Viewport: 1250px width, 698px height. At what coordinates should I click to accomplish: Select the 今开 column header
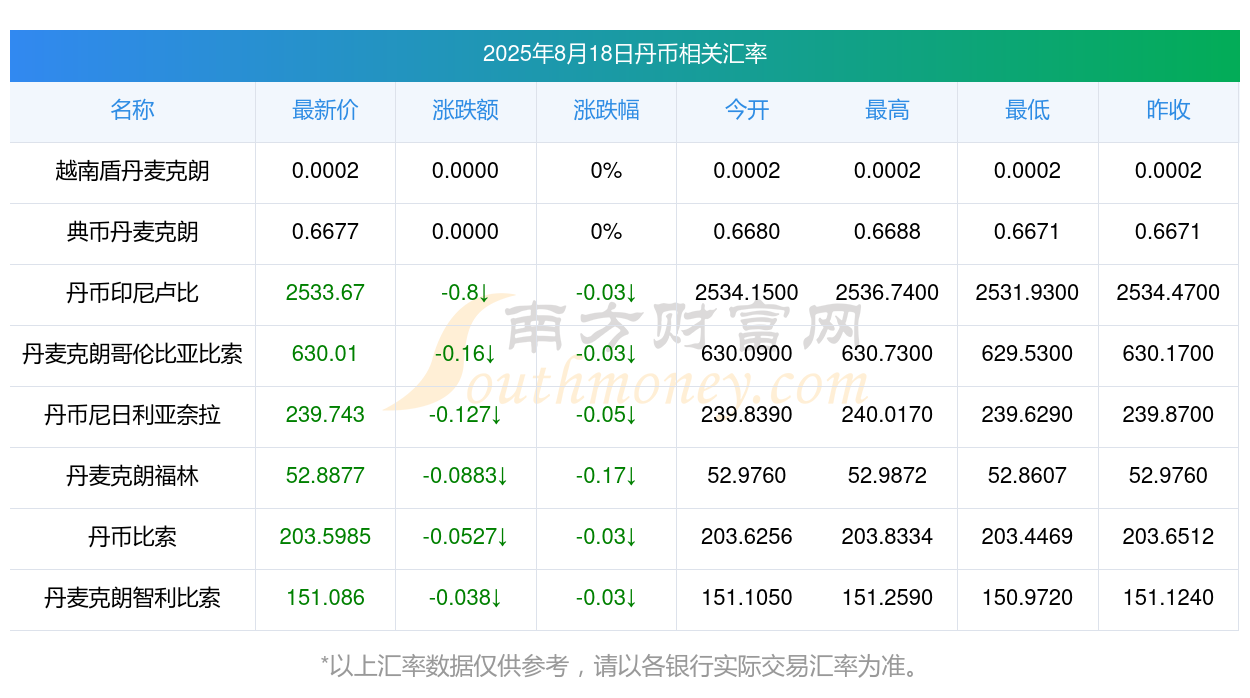pyautogui.click(x=747, y=110)
